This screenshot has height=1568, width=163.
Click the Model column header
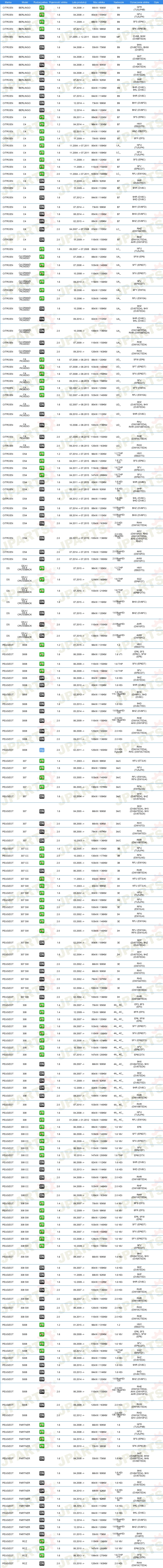tap(25, 2)
